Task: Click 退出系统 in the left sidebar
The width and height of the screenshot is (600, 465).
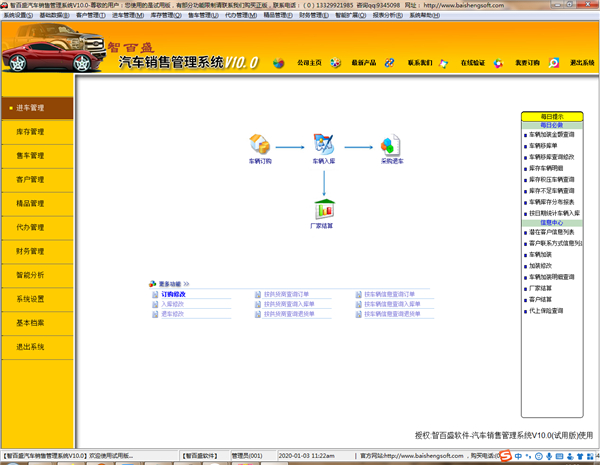Action: click(38, 347)
